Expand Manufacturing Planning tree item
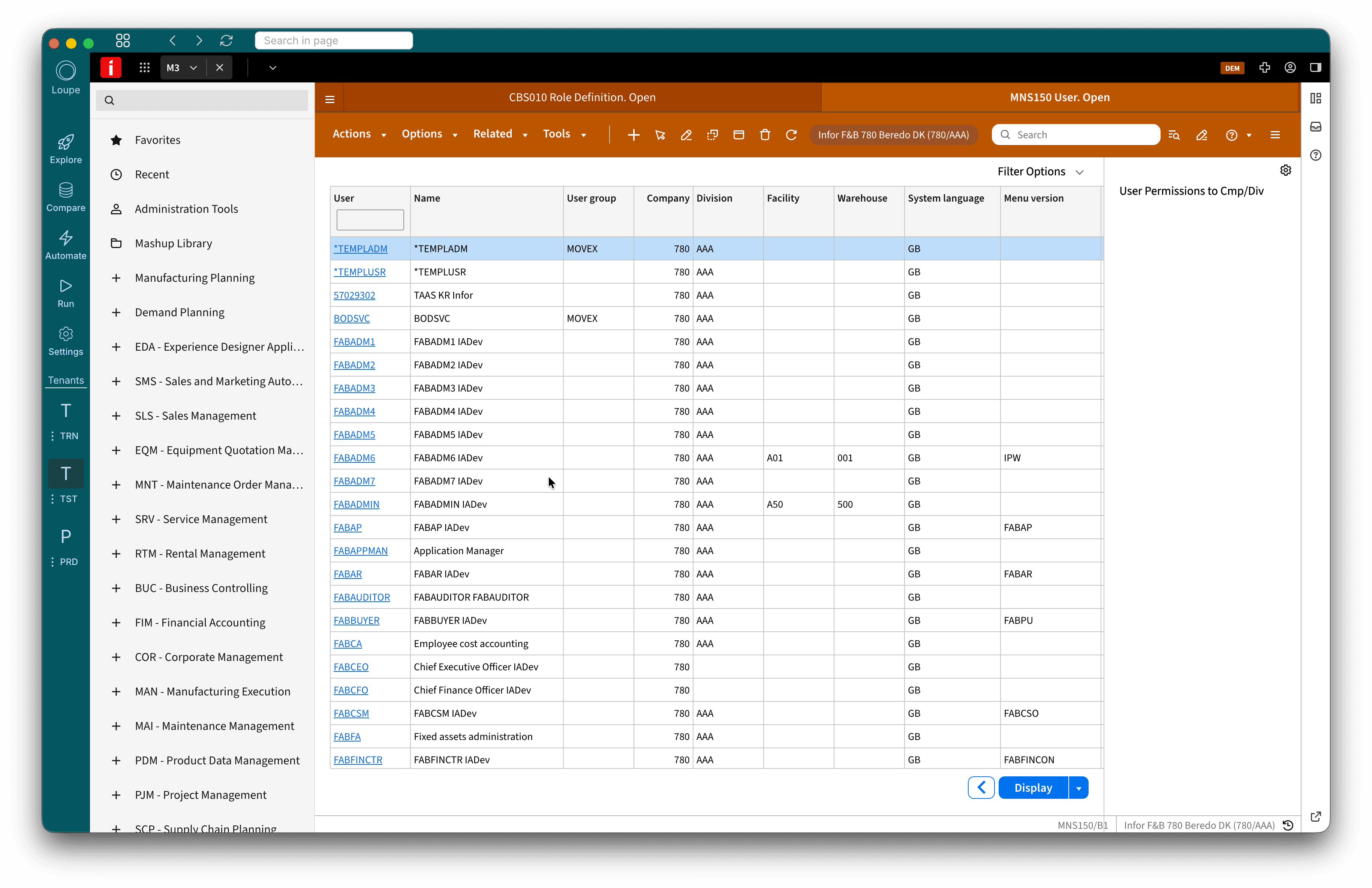Screen dimensions: 1372x888 pyautogui.click(x=116, y=278)
